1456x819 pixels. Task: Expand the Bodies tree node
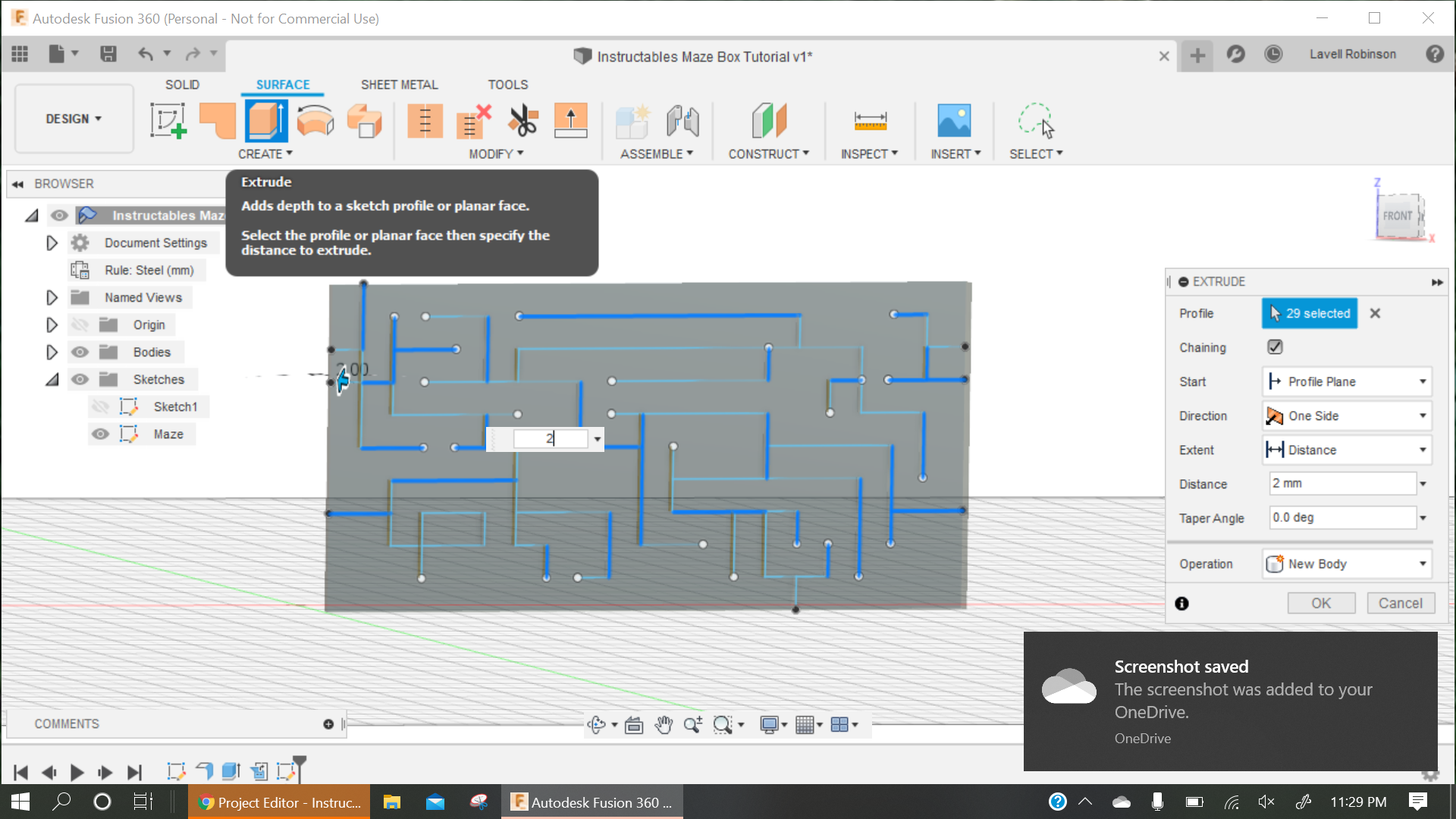(x=52, y=352)
